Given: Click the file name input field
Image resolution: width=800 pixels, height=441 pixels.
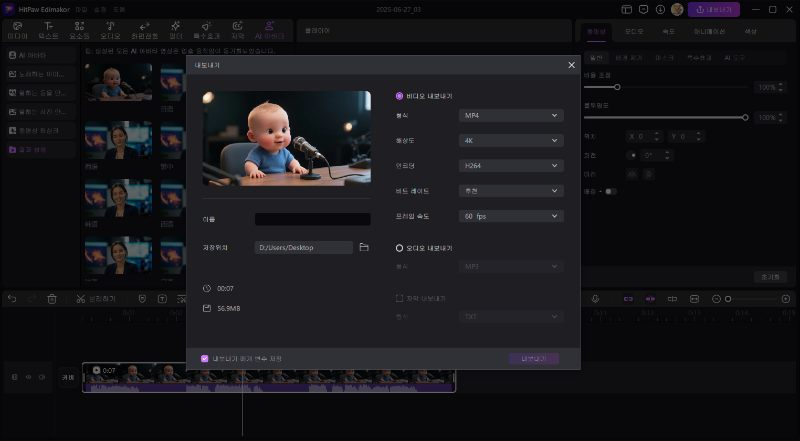Looking at the screenshot, I should point(312,219).
